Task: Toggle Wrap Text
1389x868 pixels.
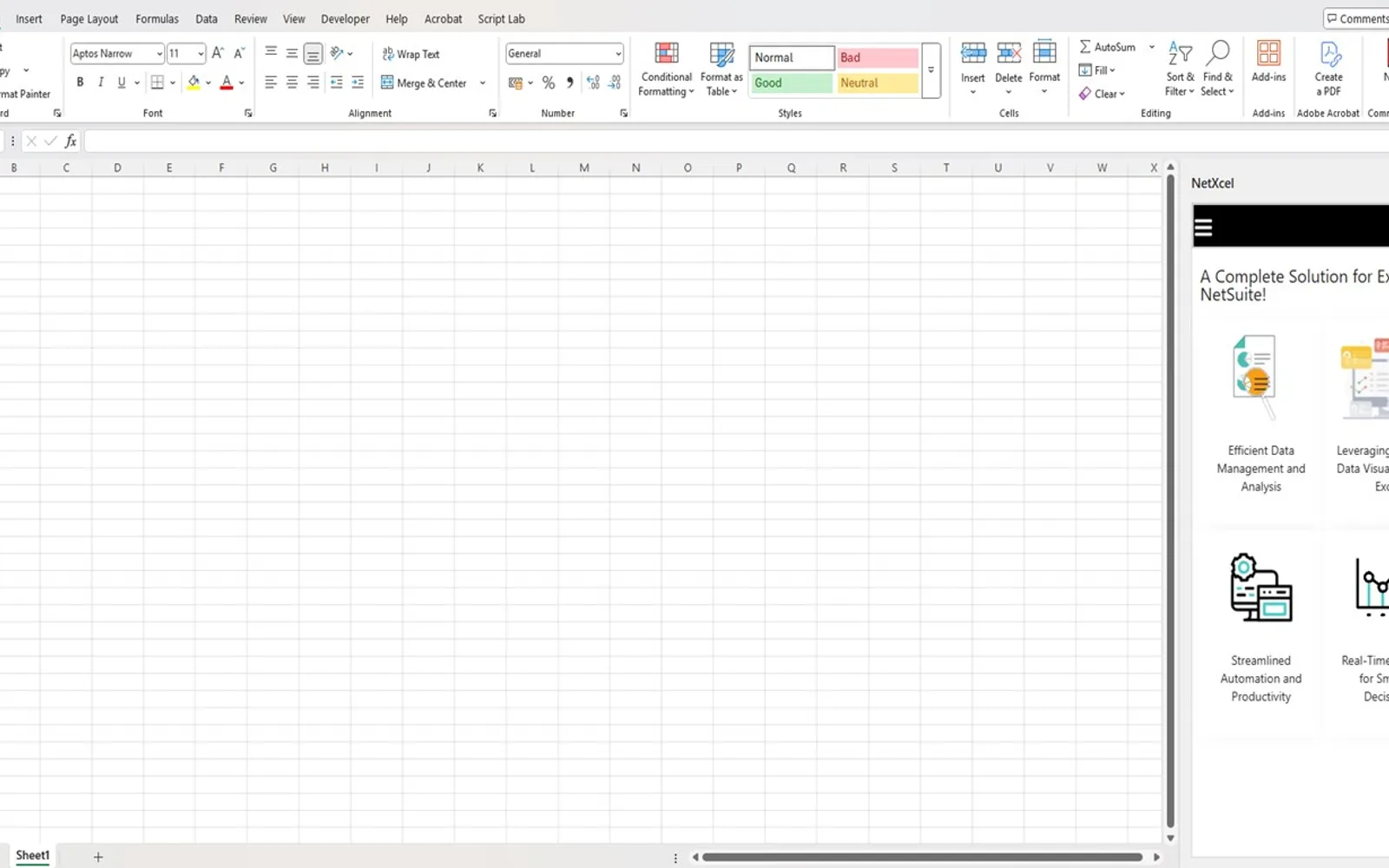Action: point(411,54)
